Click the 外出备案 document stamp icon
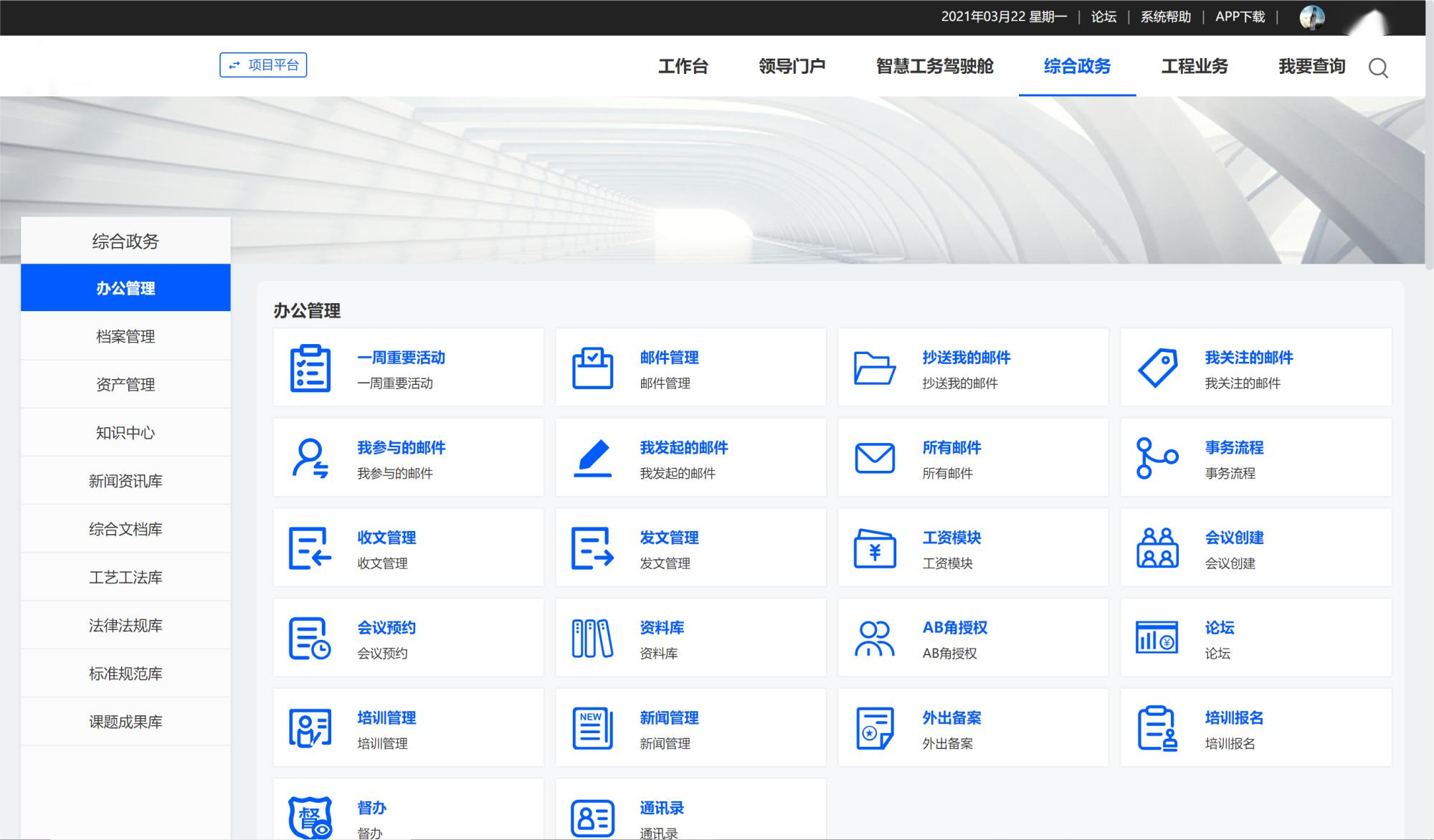The width and height of the screenshot is (1434, 840). tap(874, 727)
